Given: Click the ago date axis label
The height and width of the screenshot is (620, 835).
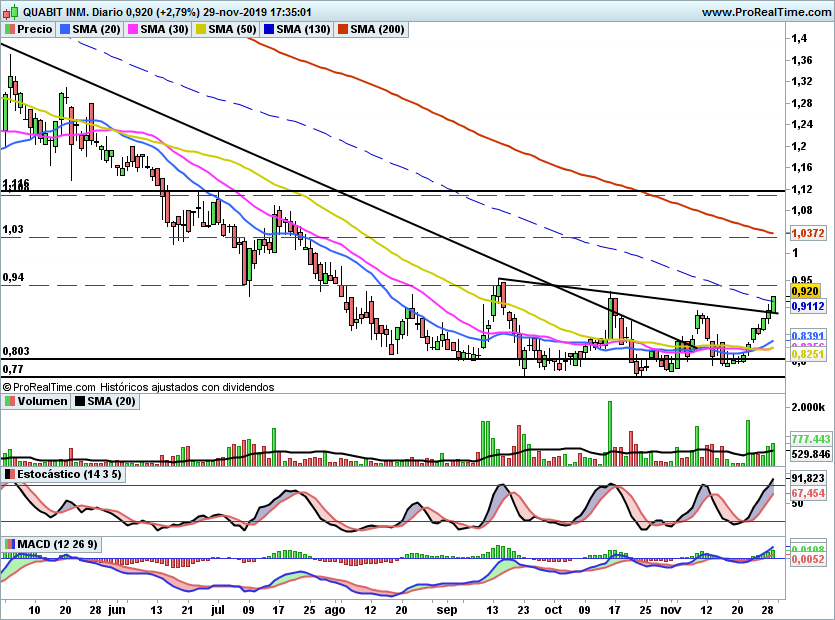Looking at the screenshot, I should point(335,610).
